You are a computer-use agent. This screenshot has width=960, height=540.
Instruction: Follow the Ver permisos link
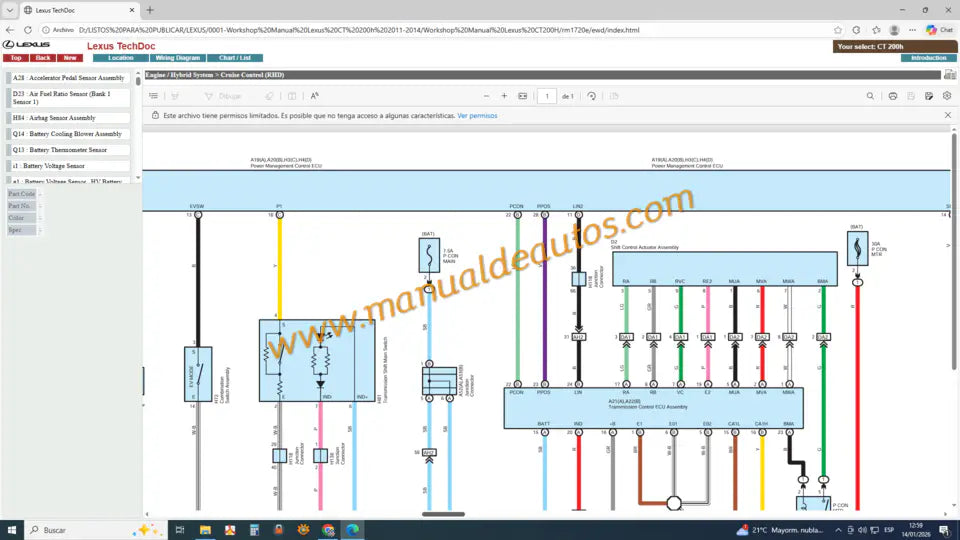click(x=477, y=116)
